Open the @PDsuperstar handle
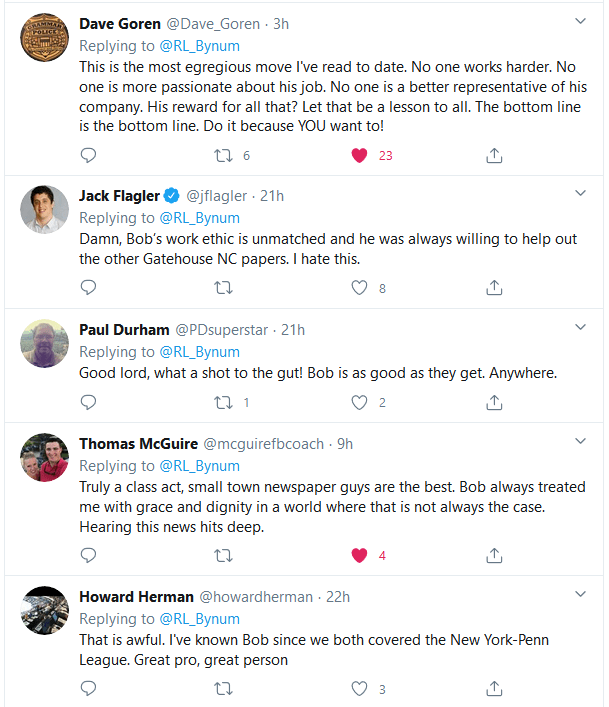This screenshot has width=609, height=707. (225, 329)
